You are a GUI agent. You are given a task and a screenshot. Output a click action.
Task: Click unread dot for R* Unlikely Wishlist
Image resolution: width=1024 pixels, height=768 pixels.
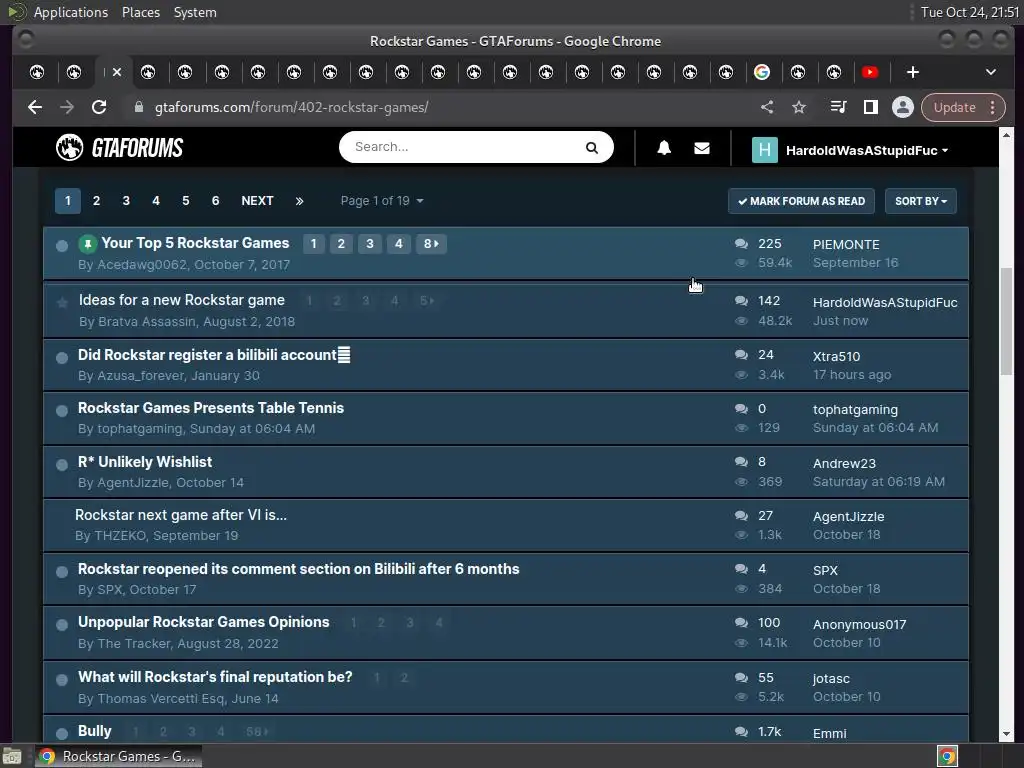(x=62, y=465)
